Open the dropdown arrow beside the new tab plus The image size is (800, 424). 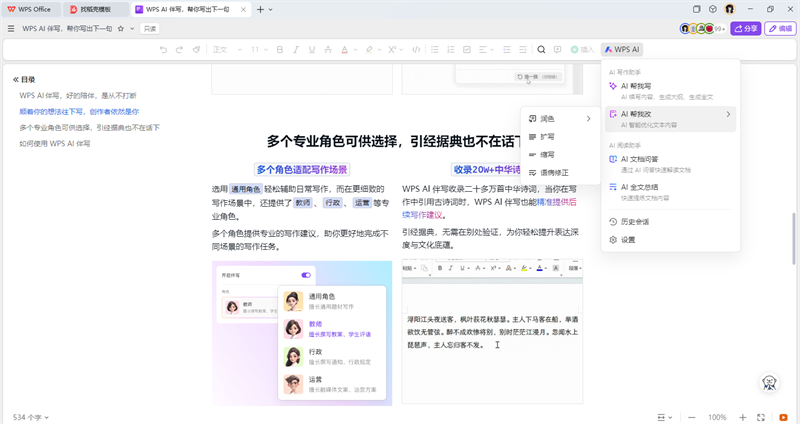tap(270, 9)
